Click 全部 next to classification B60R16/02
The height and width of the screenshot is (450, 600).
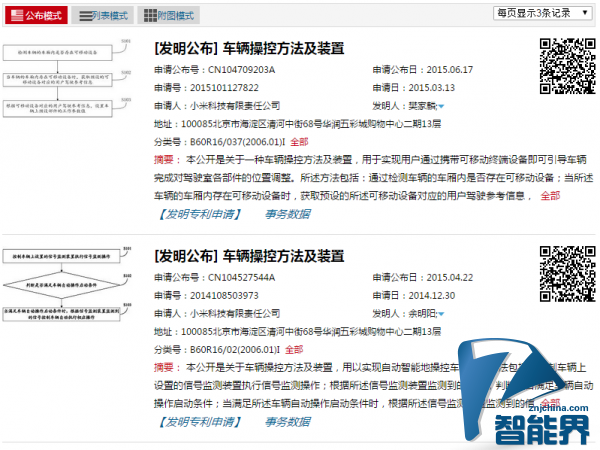291,350
